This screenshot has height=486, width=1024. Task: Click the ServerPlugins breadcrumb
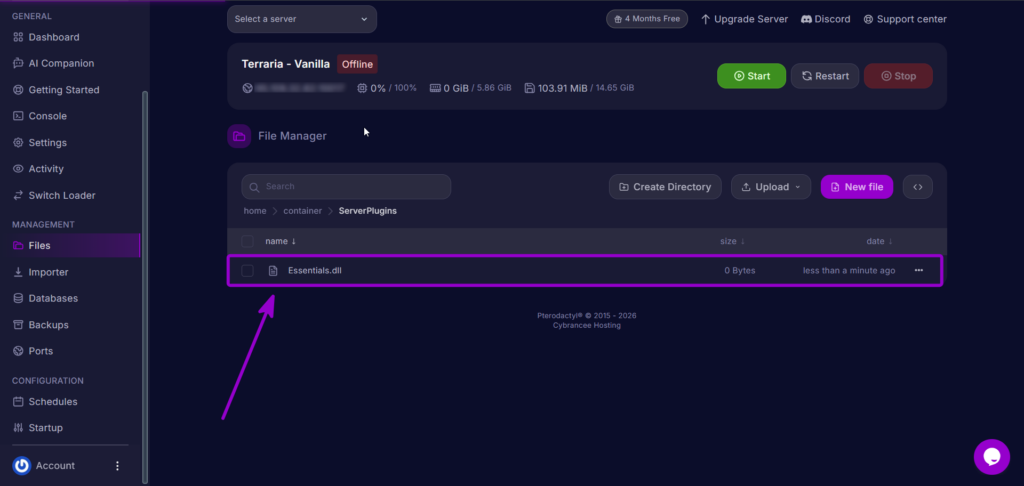(x=368, y=211)
